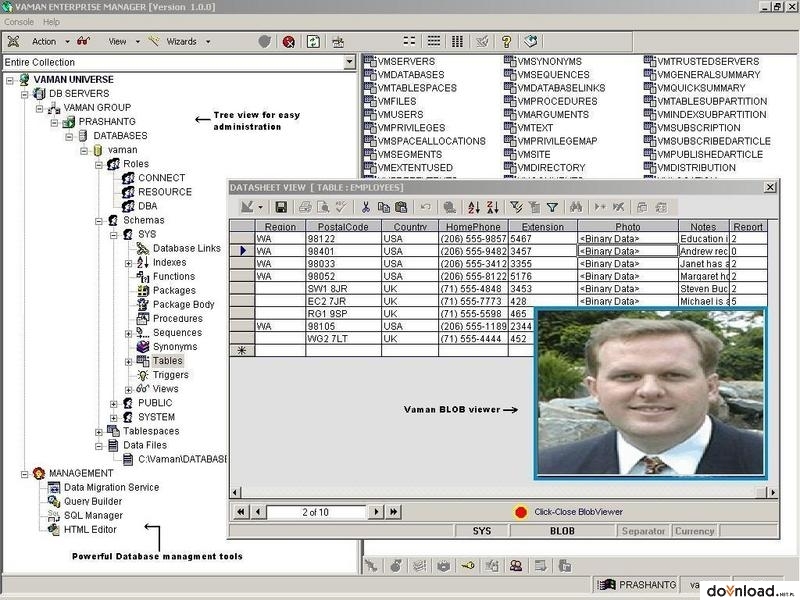This screenshot has width=800, height=600.
Task: Select Data Migration Service item
Action: pos(112,488)
